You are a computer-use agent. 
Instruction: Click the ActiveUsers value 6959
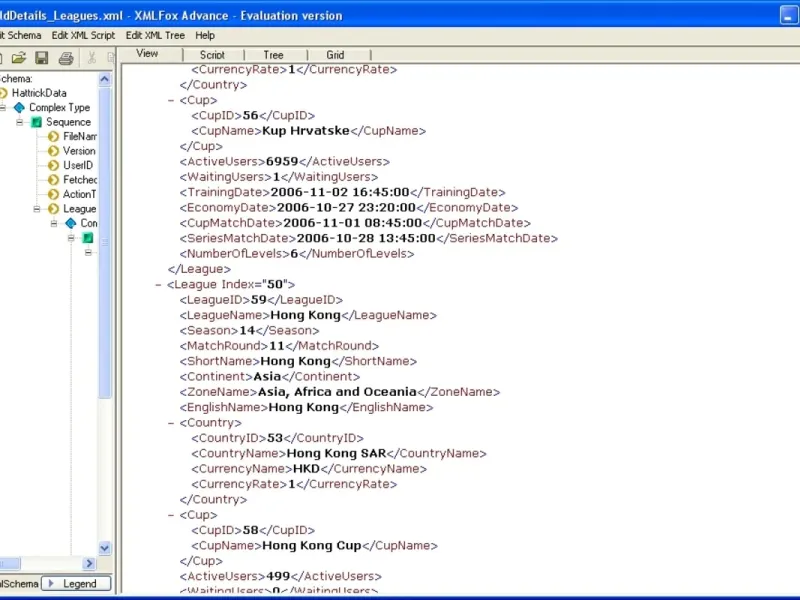pyautogui.click(x=282, y=162)
